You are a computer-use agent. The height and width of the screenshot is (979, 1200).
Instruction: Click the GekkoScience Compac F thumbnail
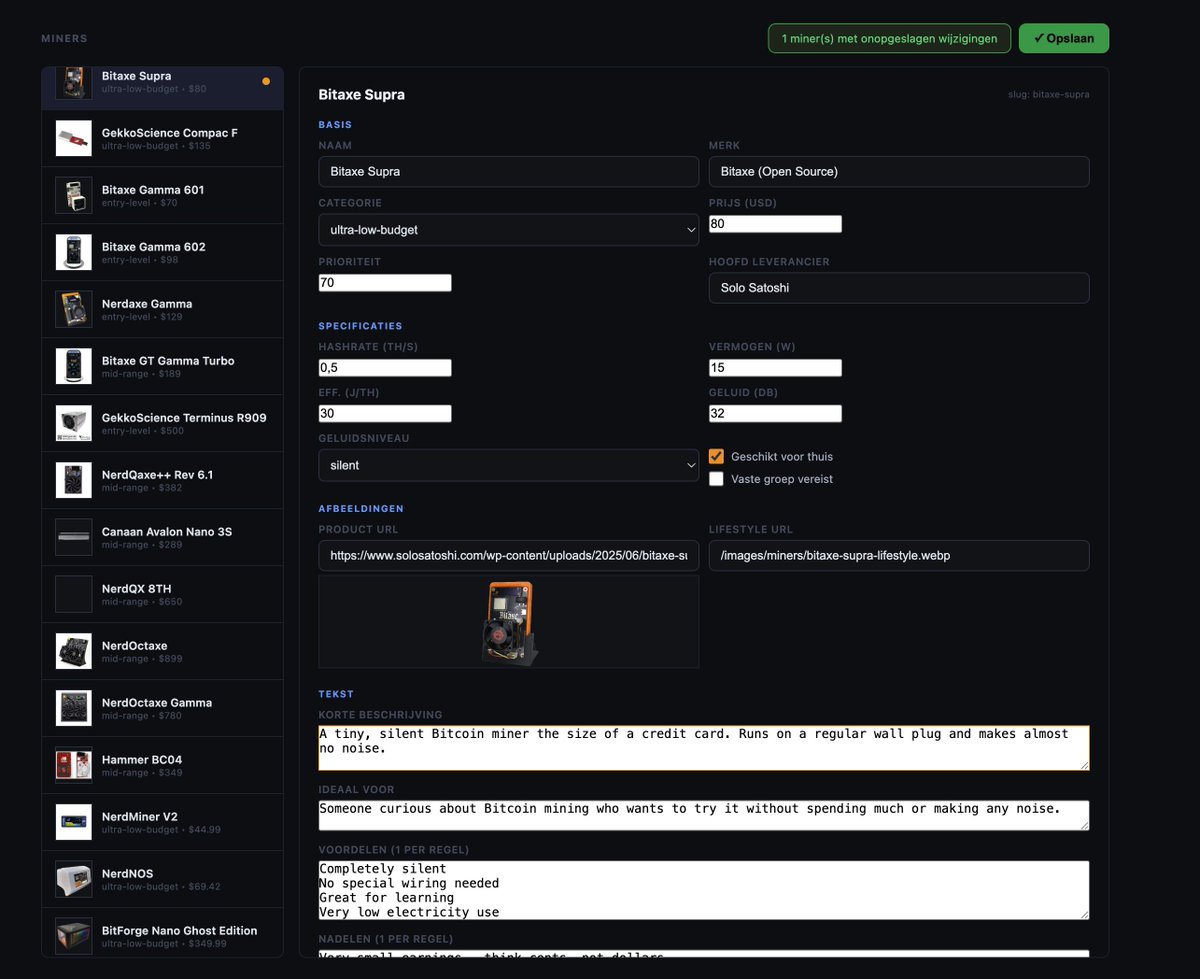tap(74, 138)
